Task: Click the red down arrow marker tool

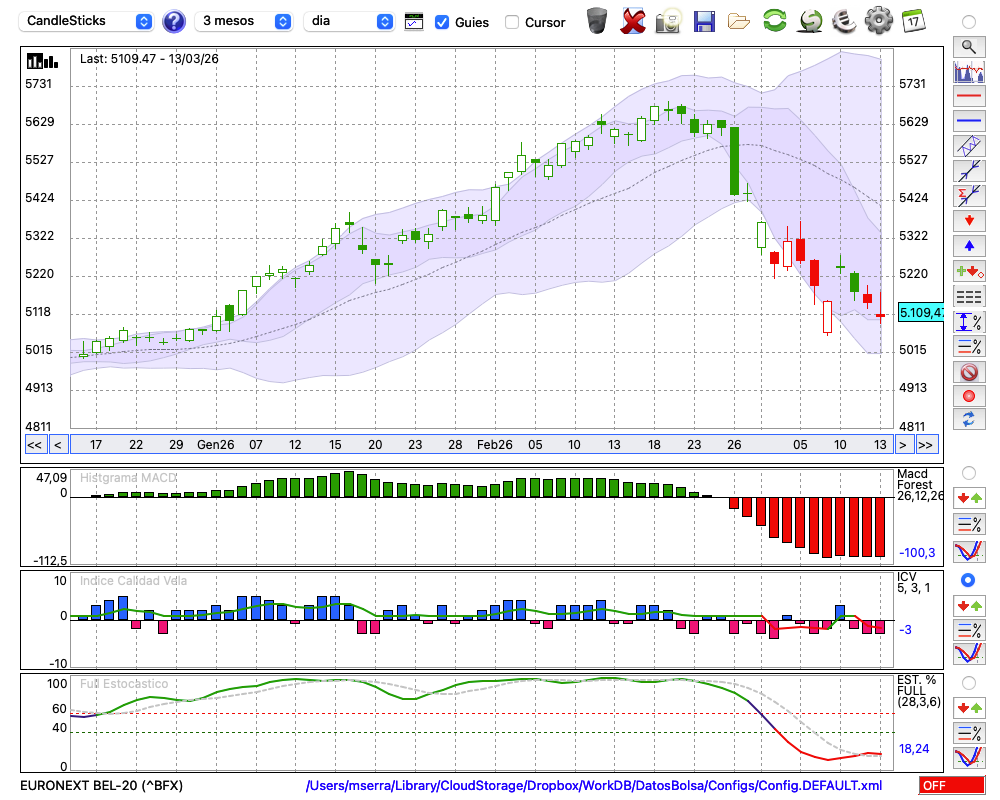Action: (969, 221)
